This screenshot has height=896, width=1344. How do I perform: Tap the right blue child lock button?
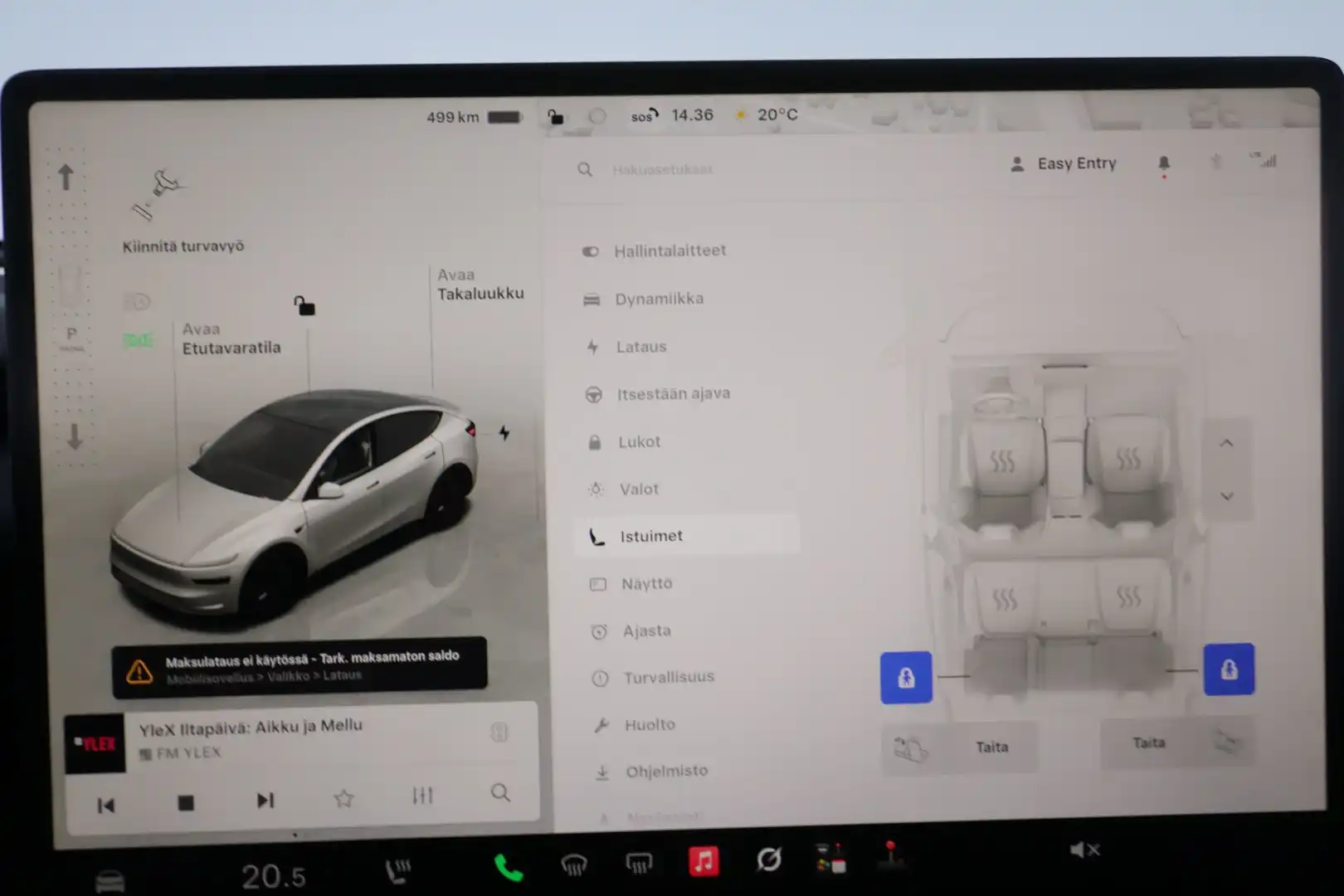coord(1229,669)
